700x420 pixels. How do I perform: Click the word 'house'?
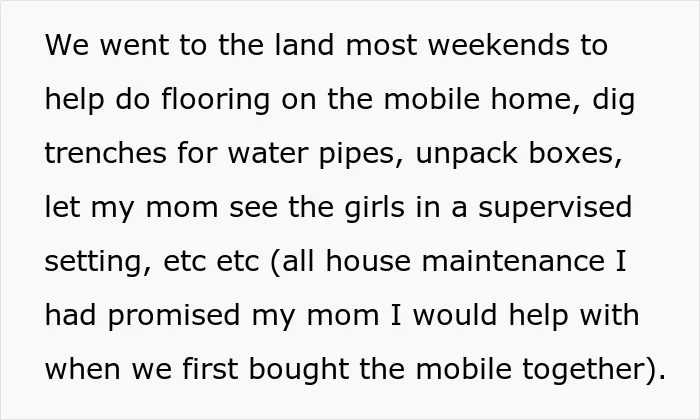click(x=368, y=261)
